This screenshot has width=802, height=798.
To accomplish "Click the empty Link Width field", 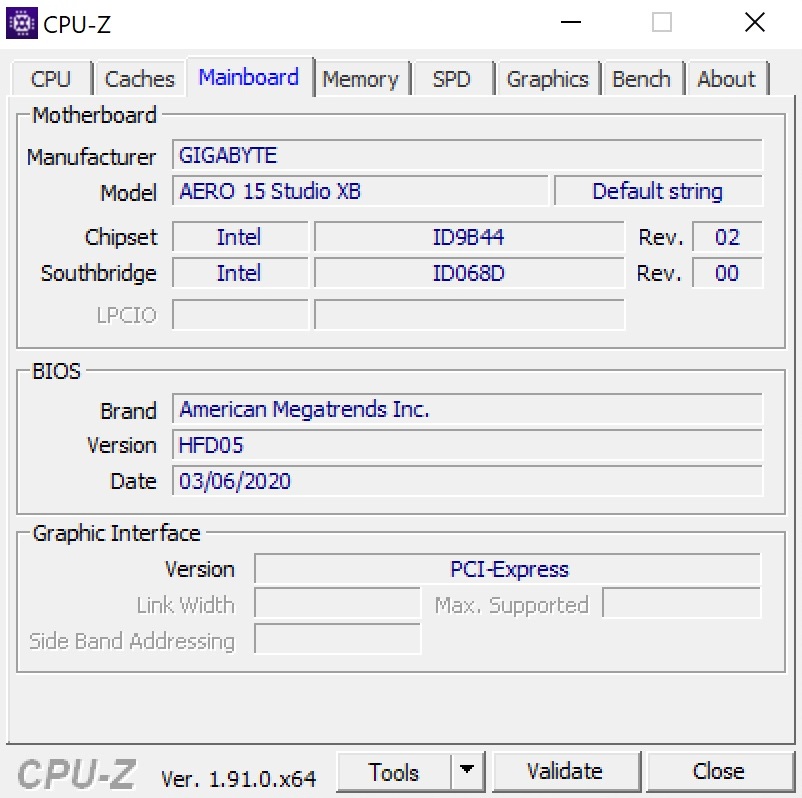I will coord(338,603).
